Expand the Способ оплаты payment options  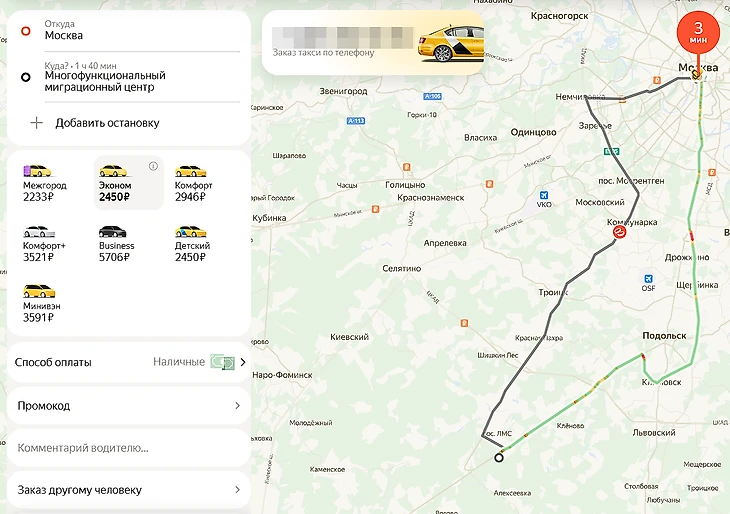tap(129, 362)
